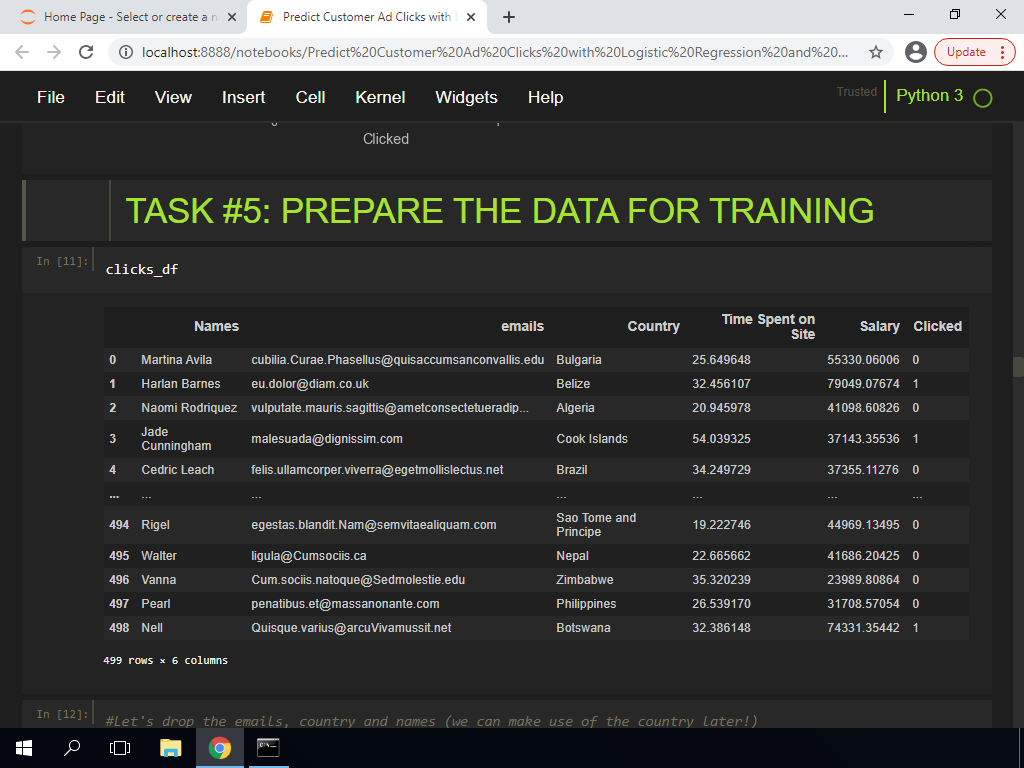The width and height of the screenshot is (1024, 768).
Task: Click the Python 3 kernel indicator circle
Action: pyautogui.click(x=982, y=98)
